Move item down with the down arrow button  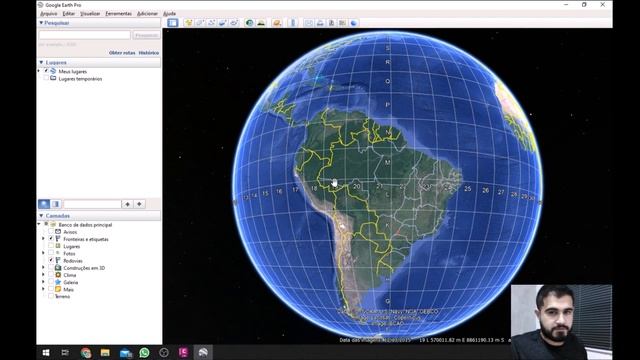(x=139, y=204)
